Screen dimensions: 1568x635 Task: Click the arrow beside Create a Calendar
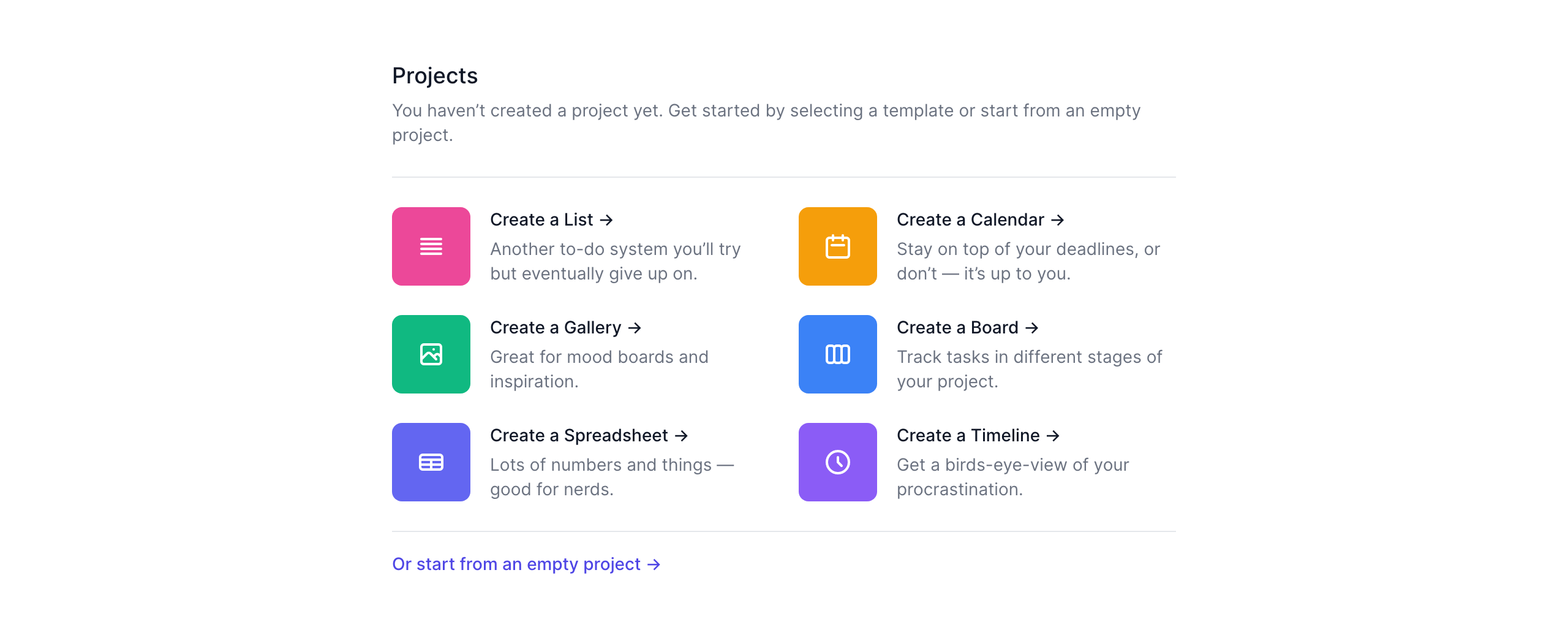(1058, 220)
